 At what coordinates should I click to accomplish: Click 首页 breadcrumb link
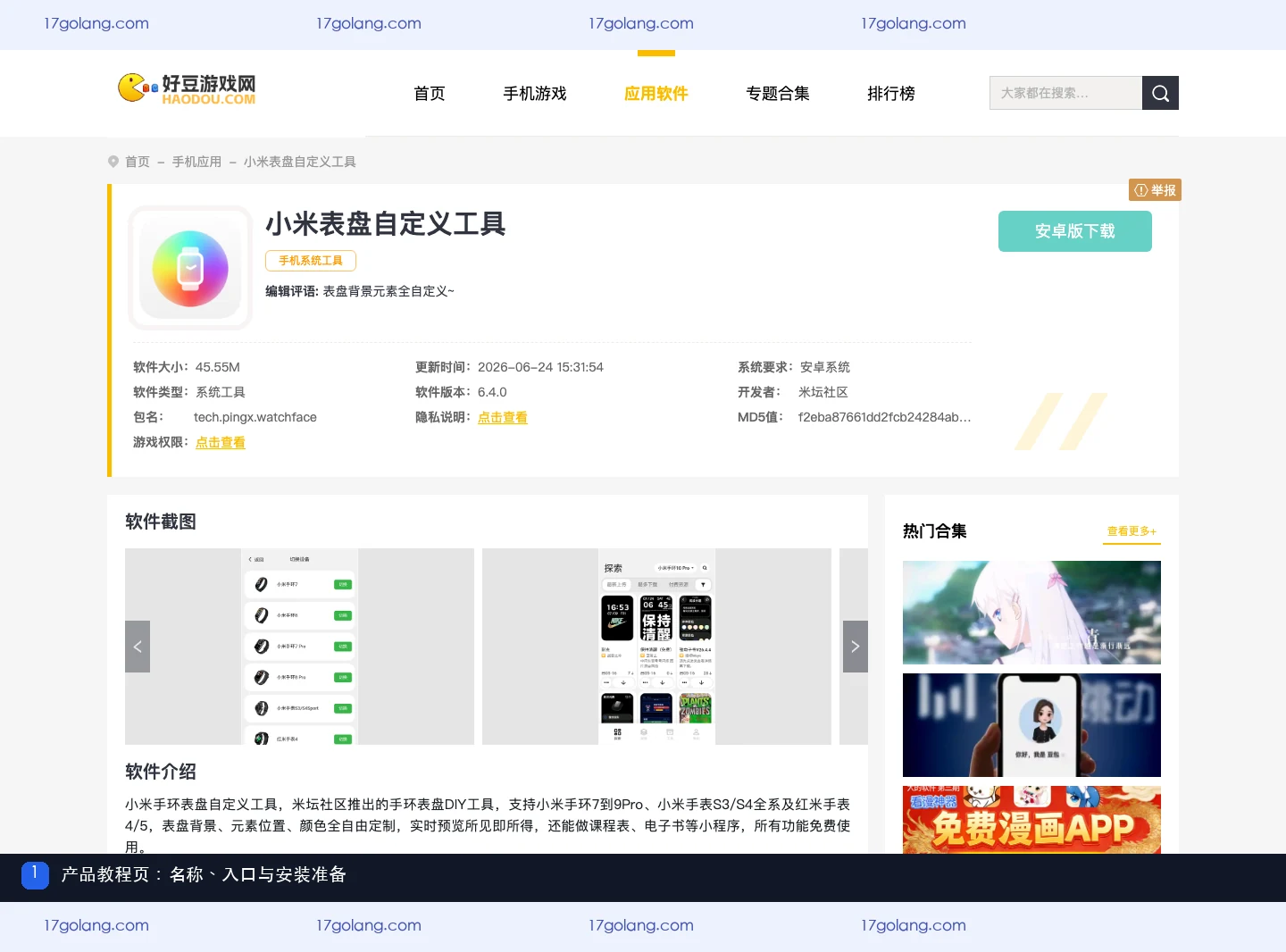tap(138, 162)
